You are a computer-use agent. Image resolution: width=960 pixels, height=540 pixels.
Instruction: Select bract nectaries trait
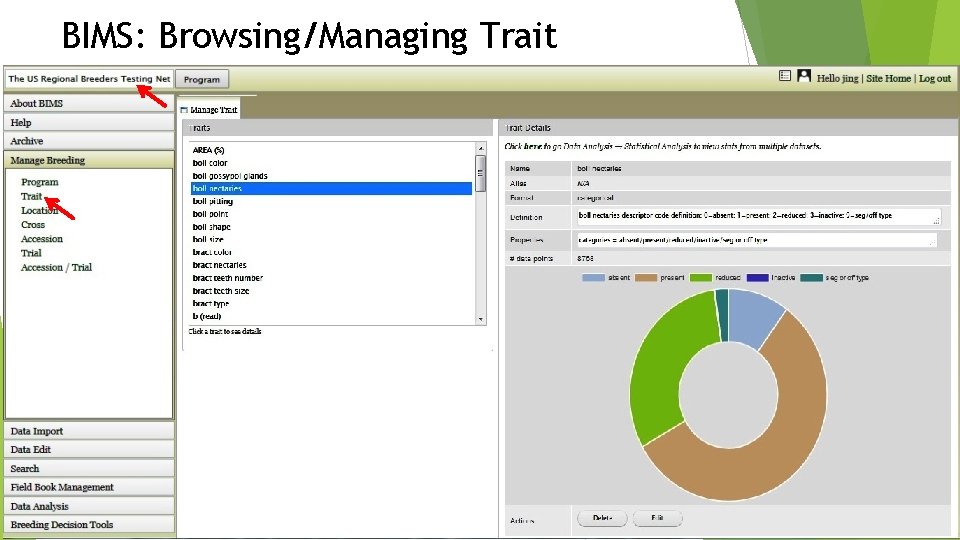(331, 265)
